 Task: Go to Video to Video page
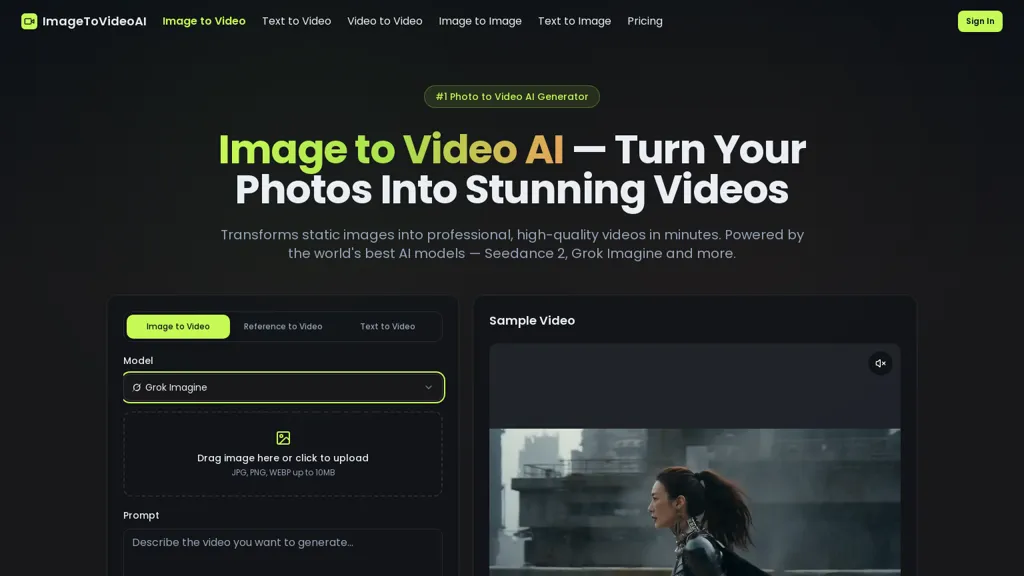tap(385, 21)
